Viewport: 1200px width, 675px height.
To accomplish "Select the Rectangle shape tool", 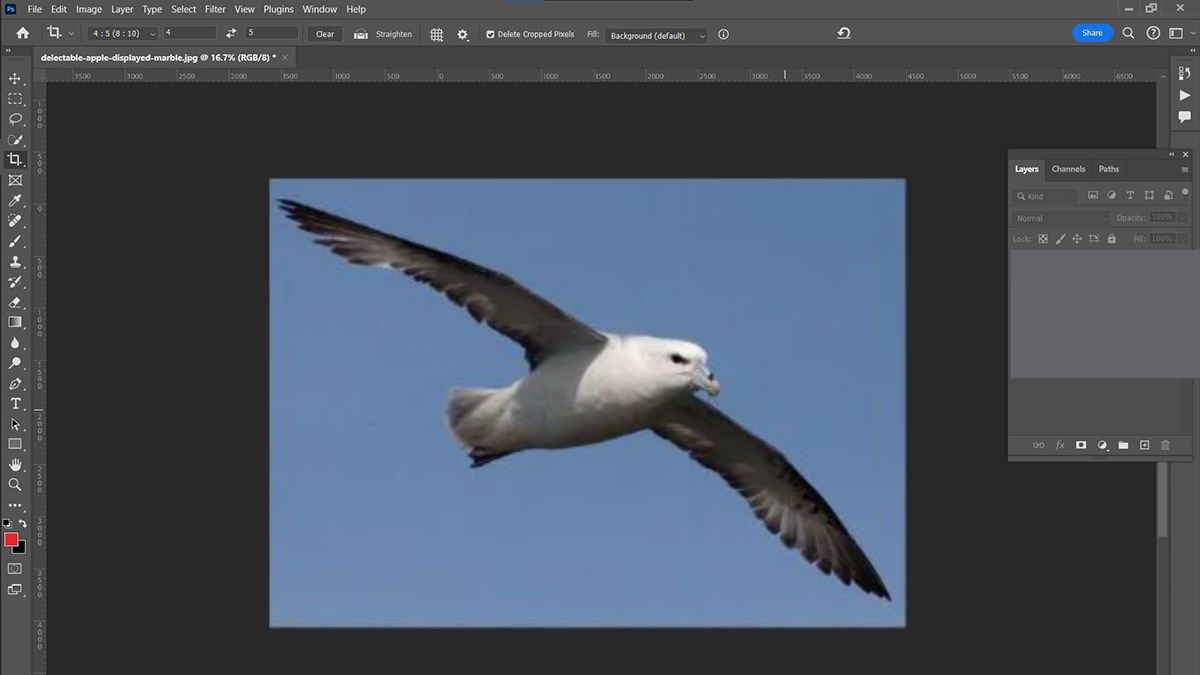I will pos(15,444).
